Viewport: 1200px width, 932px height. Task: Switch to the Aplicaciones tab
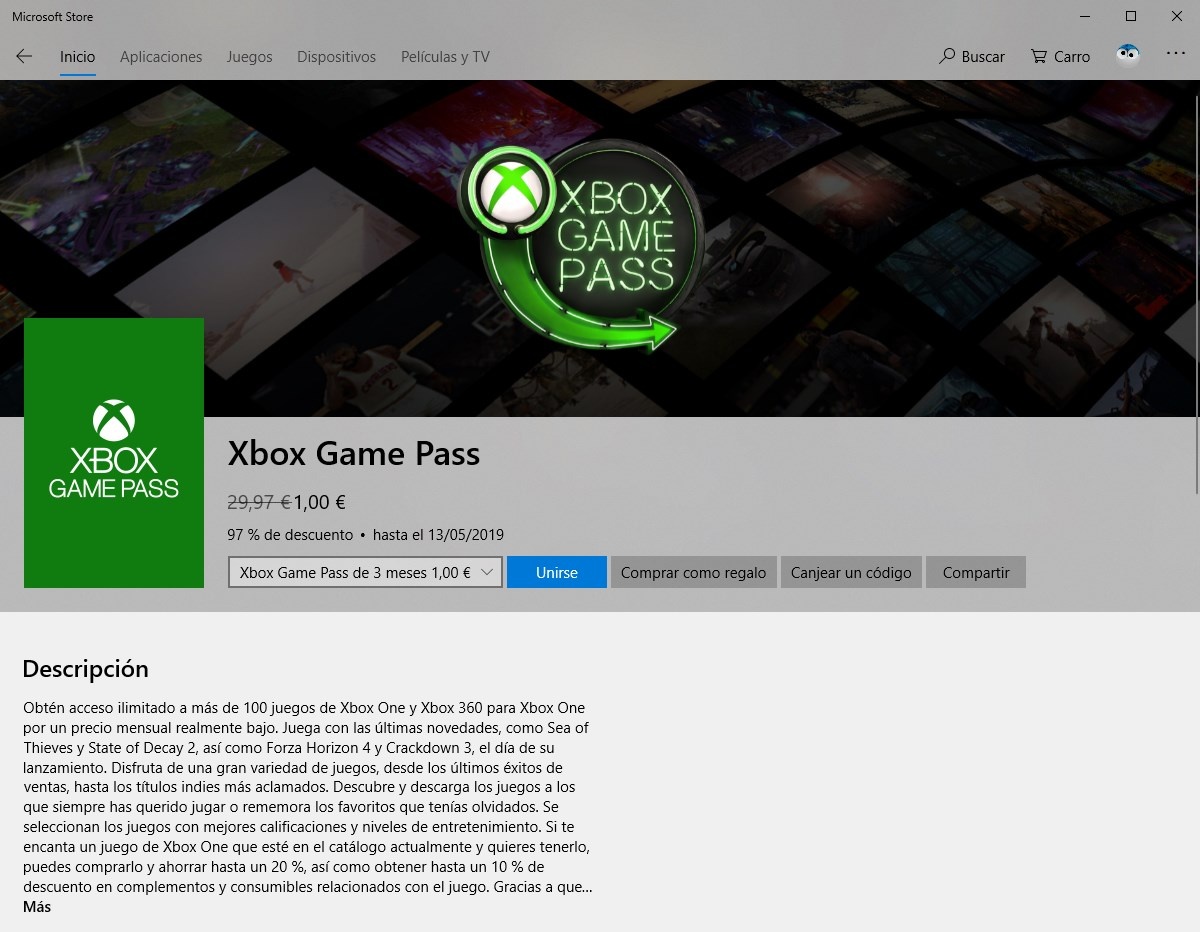pyautogui.click(x=161, y=56)
